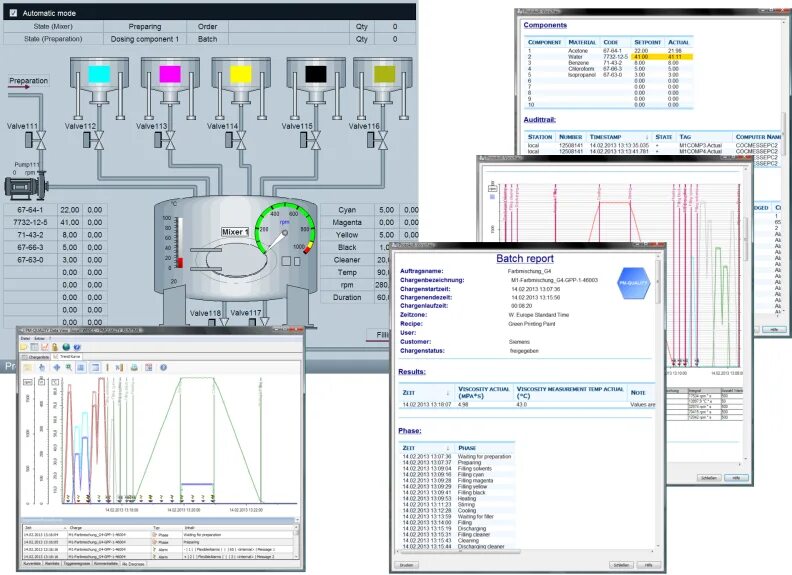Click the globe icon in Data View toolbar
The image size is (792, 575).
[x=66, y=347]
